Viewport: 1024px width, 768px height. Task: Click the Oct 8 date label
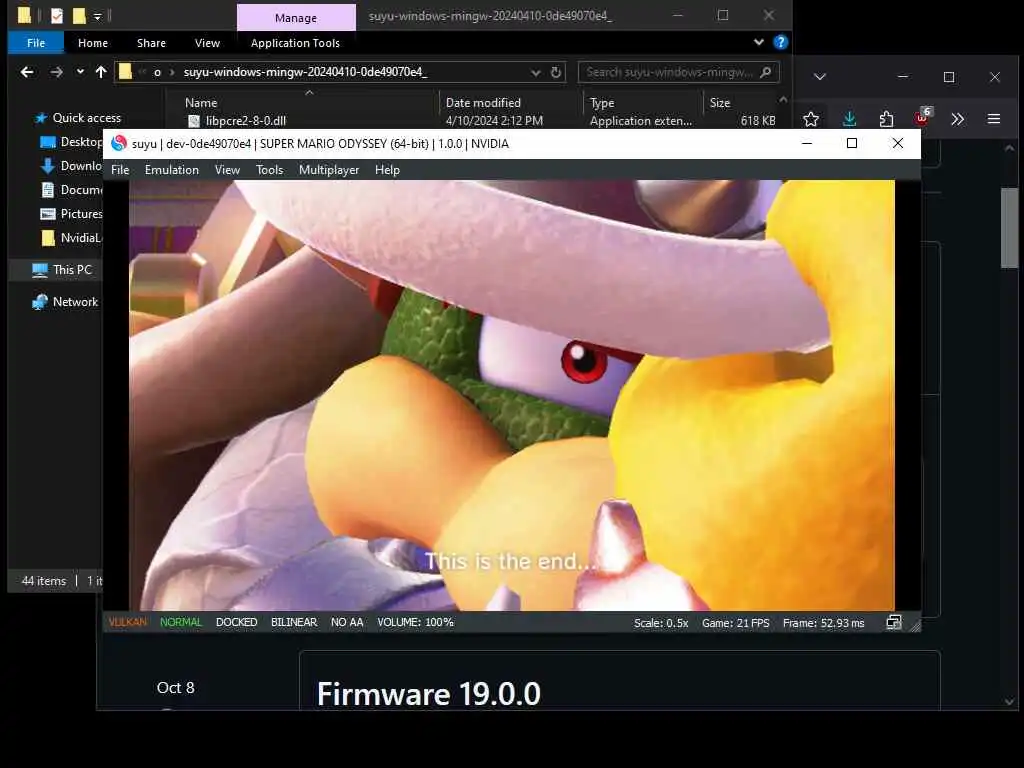(x=175, y=688)
